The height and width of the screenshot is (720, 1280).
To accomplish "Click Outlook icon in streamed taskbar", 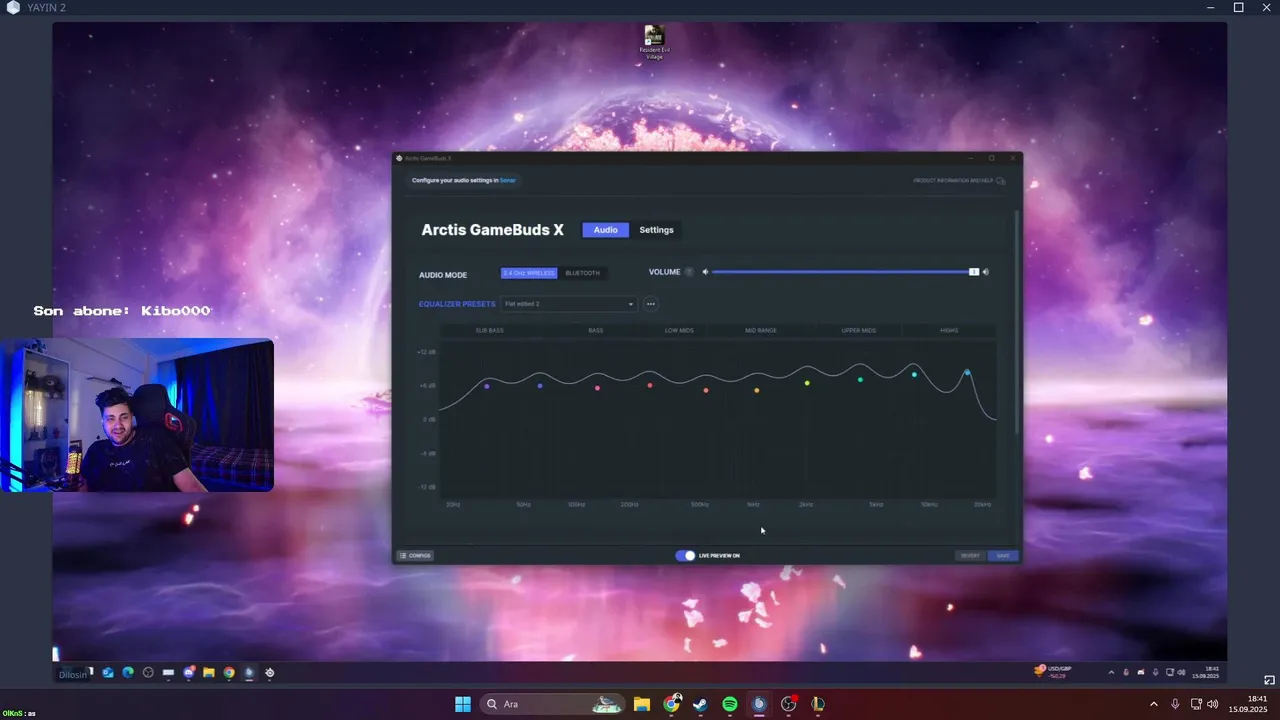I will 108,673.
